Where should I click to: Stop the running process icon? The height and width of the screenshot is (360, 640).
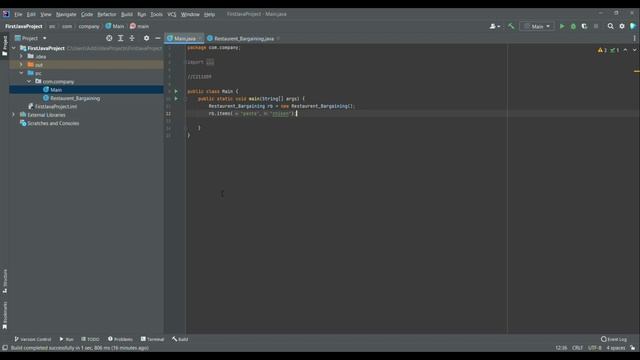click(596, 26)
